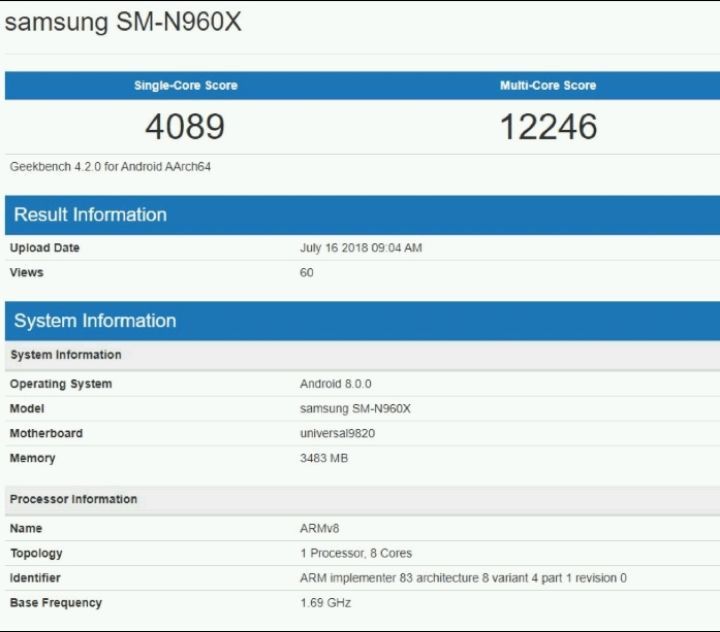Click the Base Frequency label
Image resolution: width=720 pixels, height=632 pixels.
coord(56,603)
